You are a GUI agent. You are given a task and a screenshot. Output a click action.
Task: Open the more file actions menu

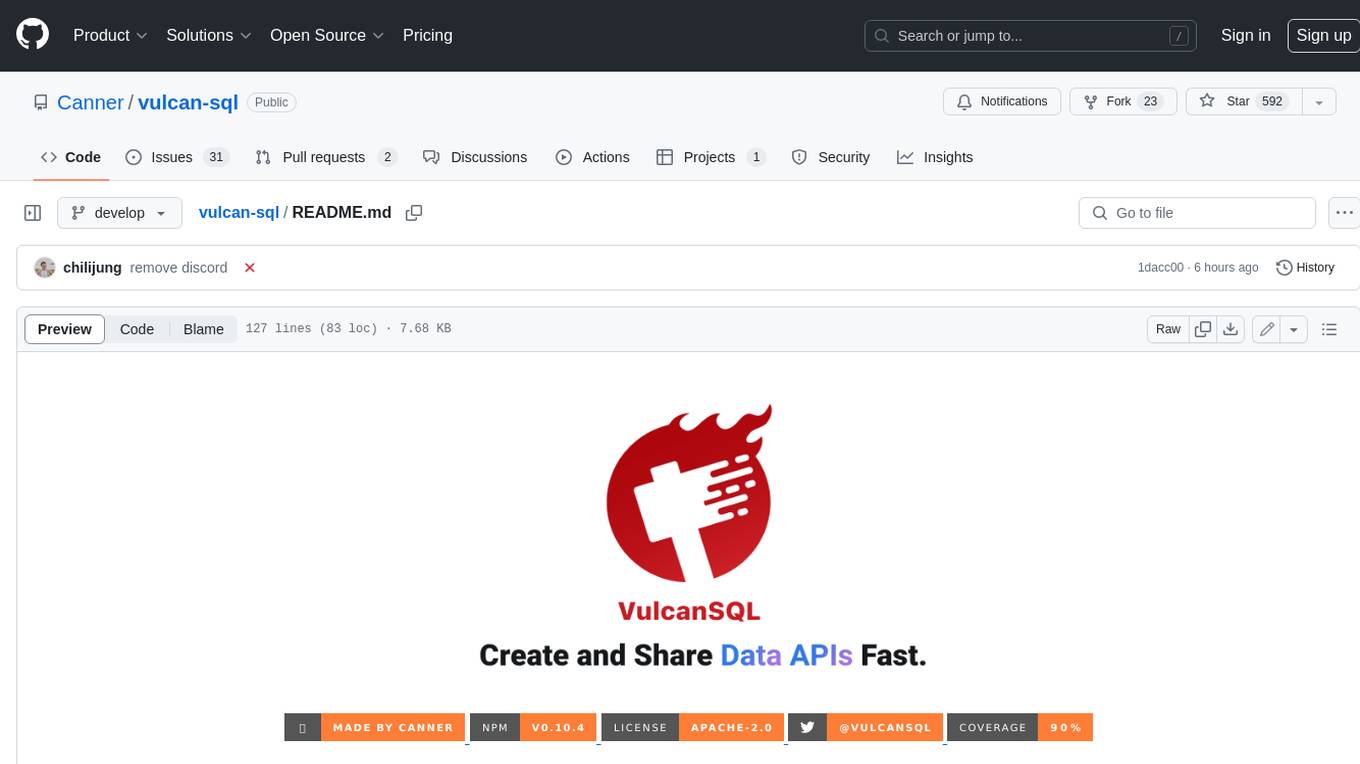(x=1344, y=213)
